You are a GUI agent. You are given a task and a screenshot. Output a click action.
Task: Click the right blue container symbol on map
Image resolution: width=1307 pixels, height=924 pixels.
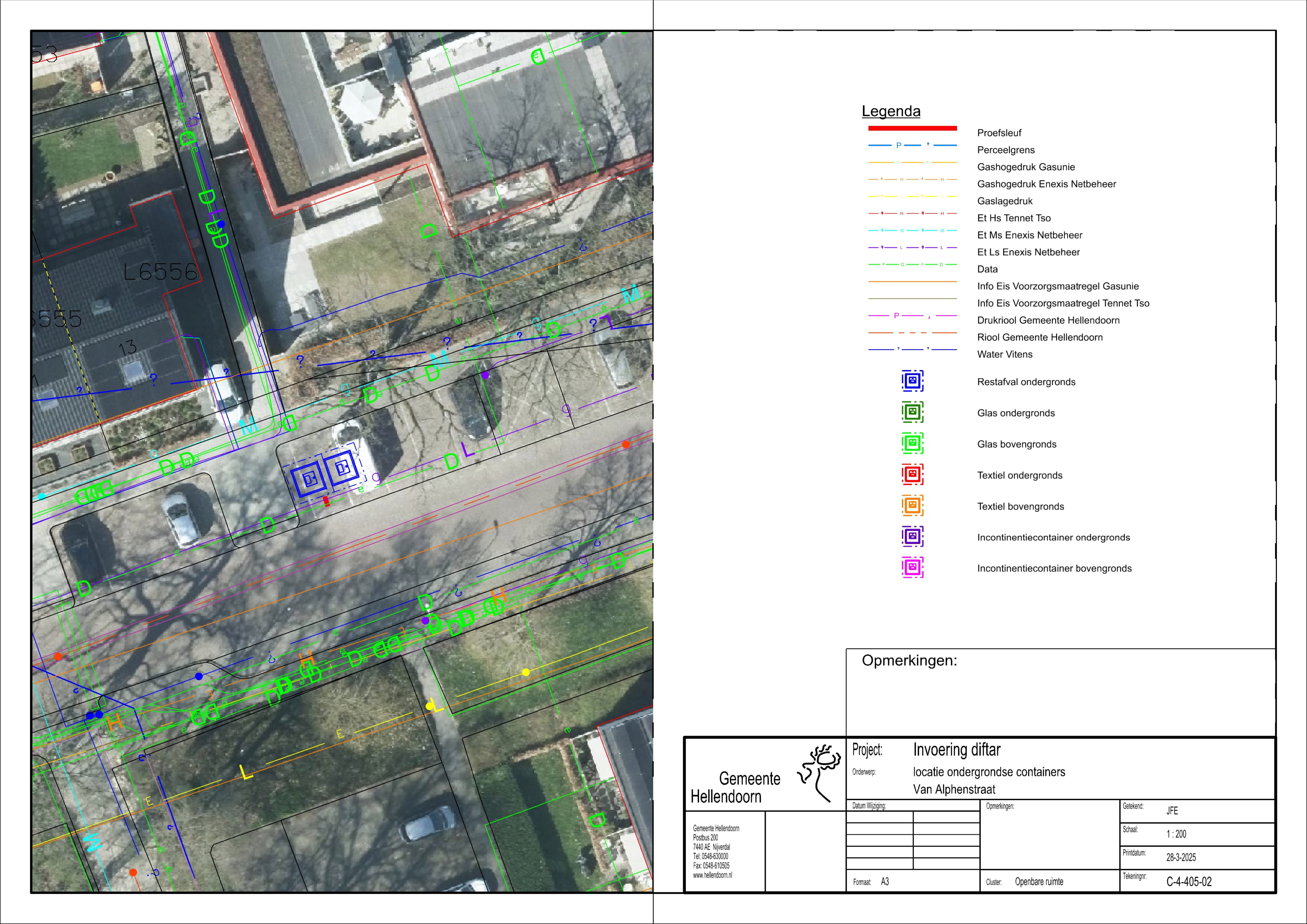[x=343, y=468]
